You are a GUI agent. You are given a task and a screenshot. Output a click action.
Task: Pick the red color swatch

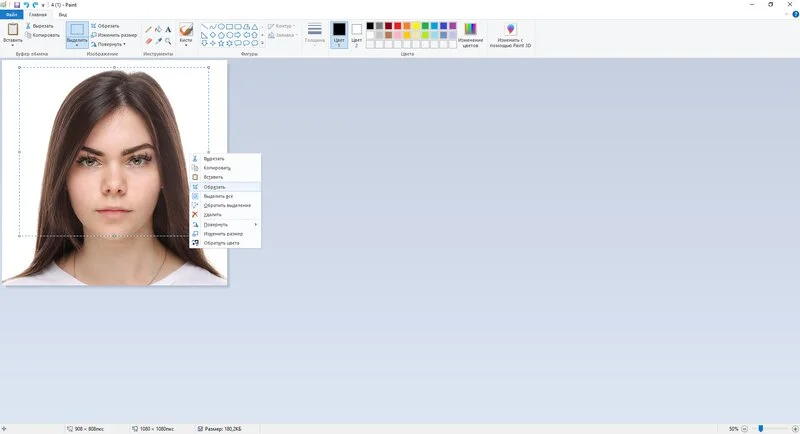tap(397, 26)
